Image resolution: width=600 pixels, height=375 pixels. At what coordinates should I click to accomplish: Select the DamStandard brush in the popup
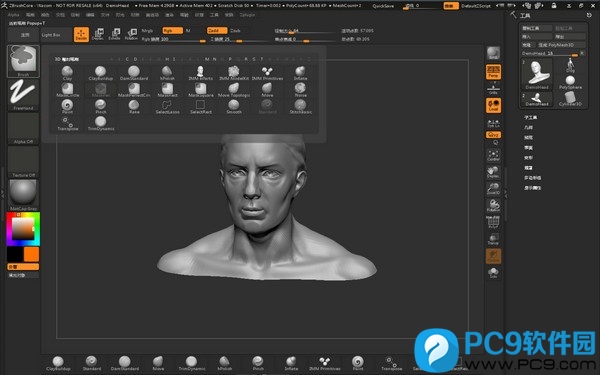coord(134,73)
